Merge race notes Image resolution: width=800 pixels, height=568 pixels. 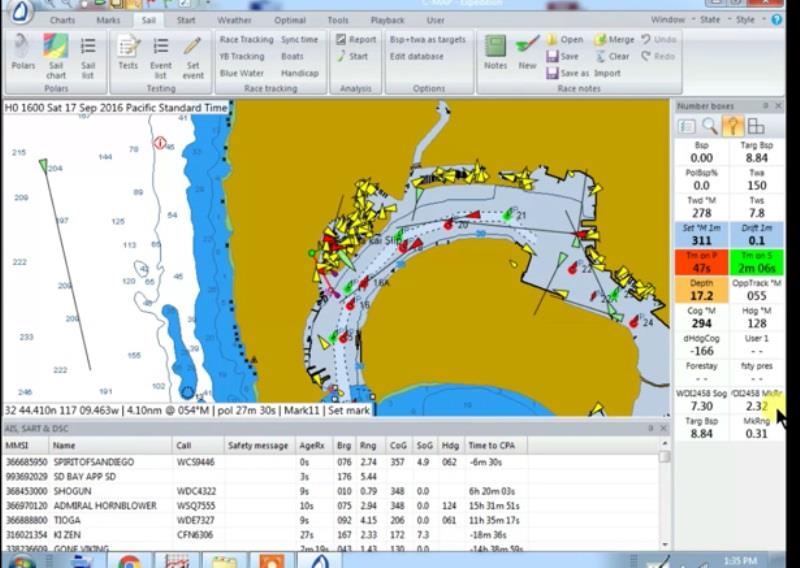point(615,39)
